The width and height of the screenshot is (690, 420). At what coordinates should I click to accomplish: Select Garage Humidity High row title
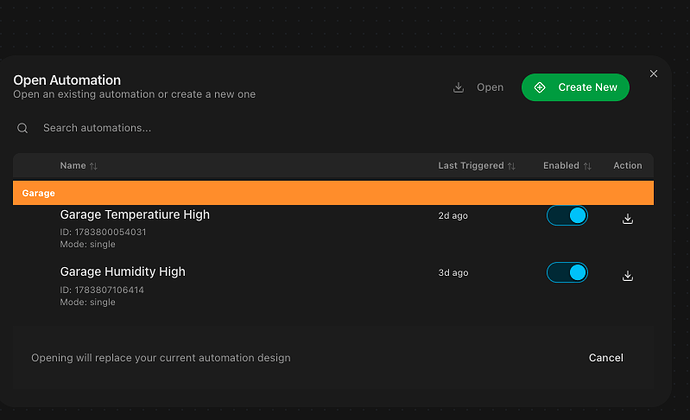(123, 272)
